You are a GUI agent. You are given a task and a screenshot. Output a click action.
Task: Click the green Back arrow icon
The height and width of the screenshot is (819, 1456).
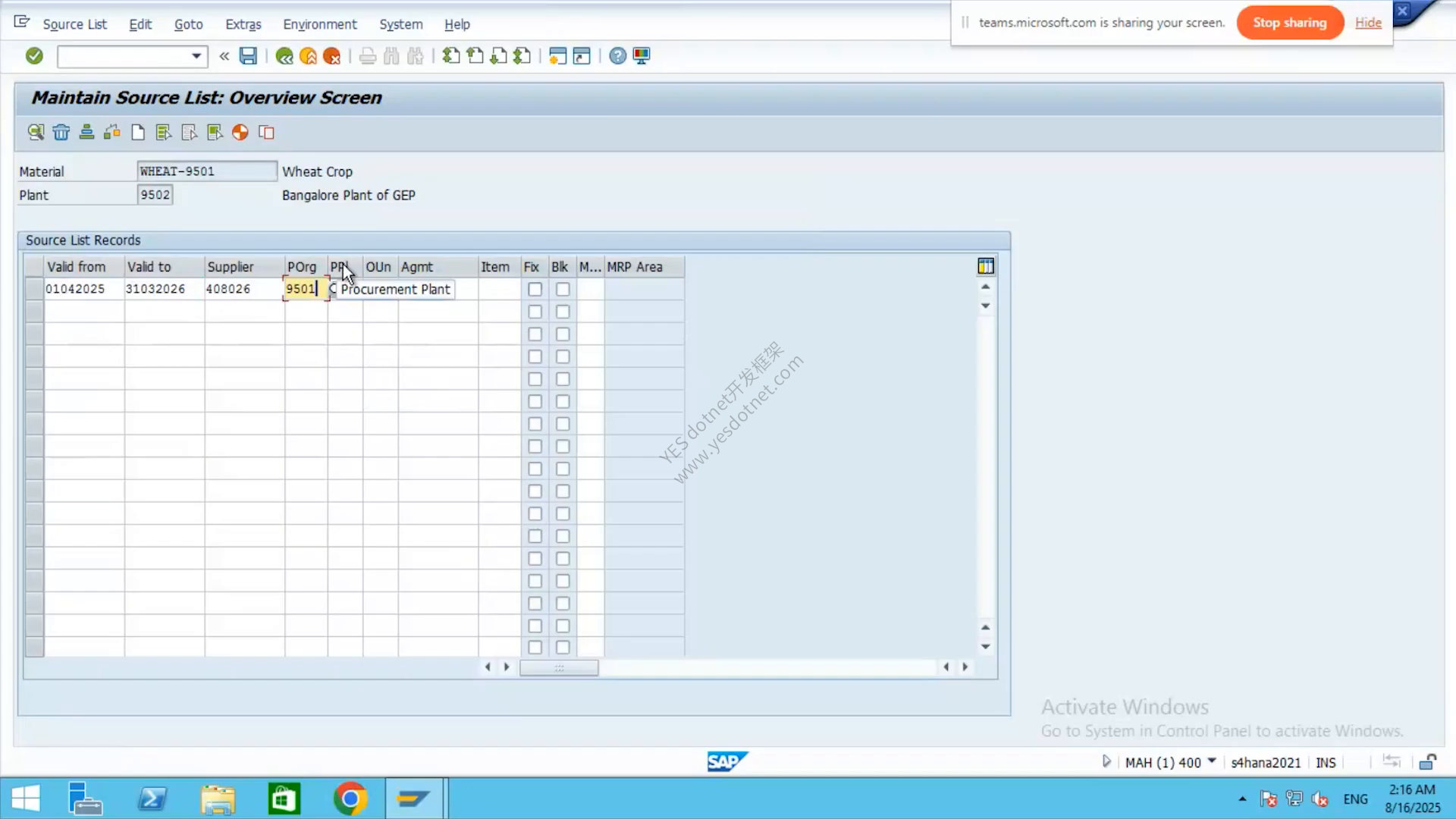pos(284,56)
